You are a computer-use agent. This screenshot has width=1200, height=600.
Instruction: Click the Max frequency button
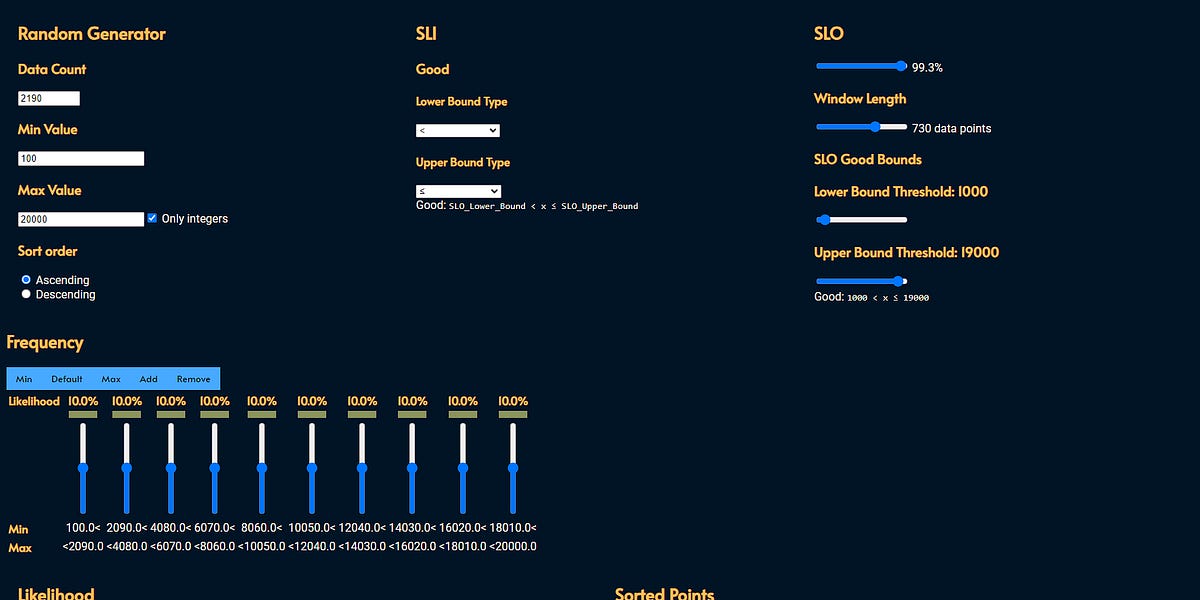click(111, 379)
